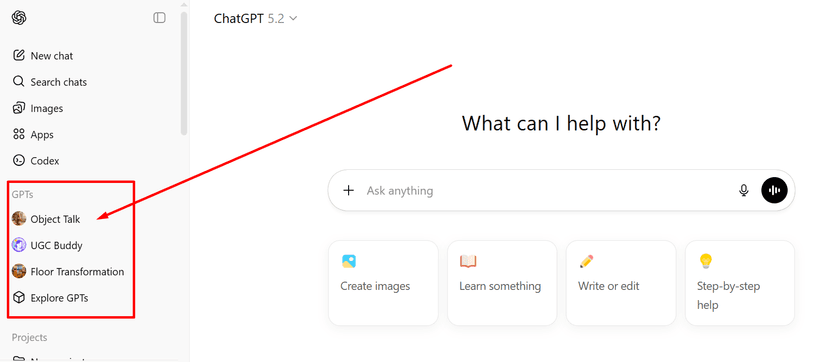Click the Write or edit pencil icon
The height and width of the screenshot is (362, 828).
click(x=586, y=261)
